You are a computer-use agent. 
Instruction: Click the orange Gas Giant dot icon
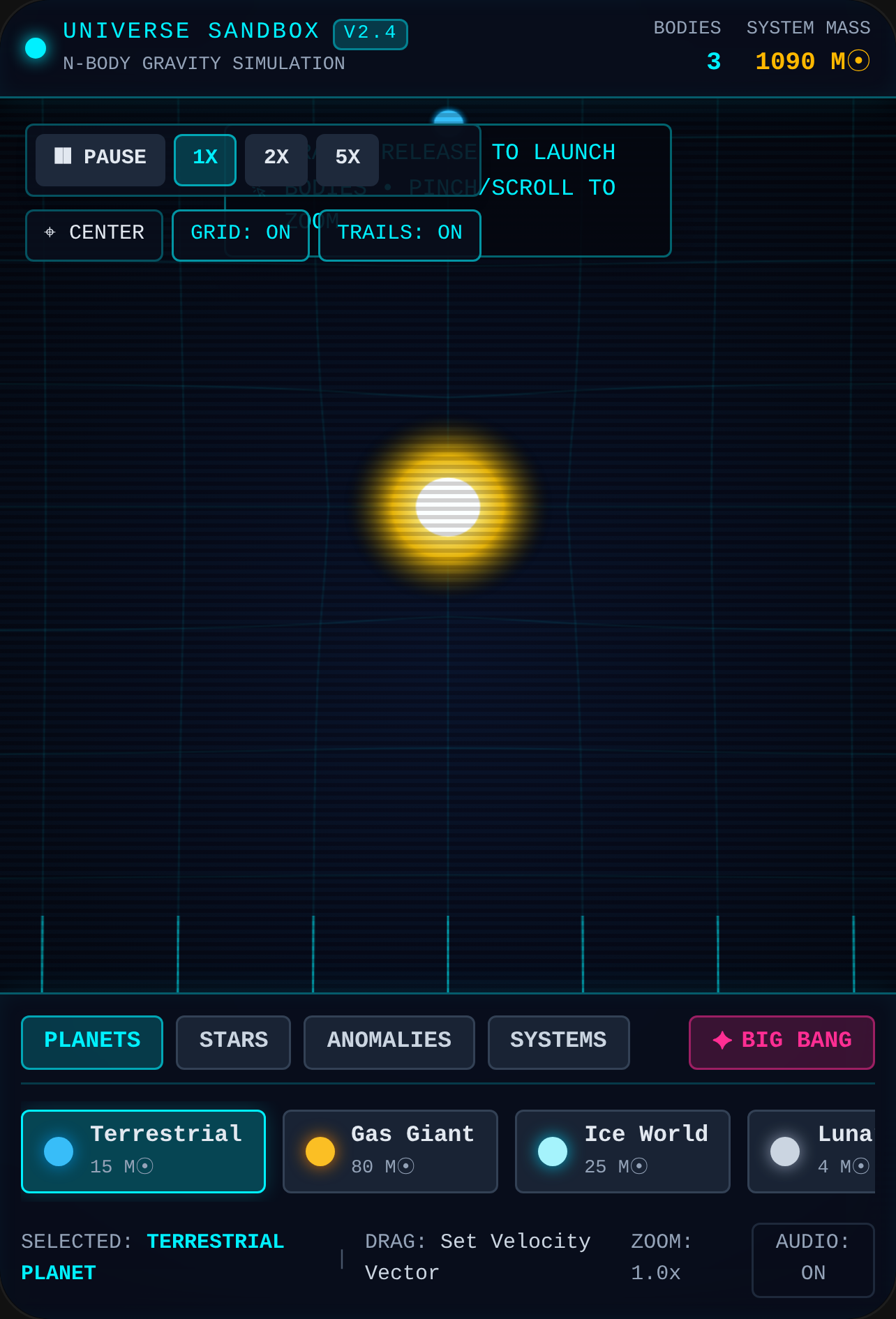[x=320, y=1151]
